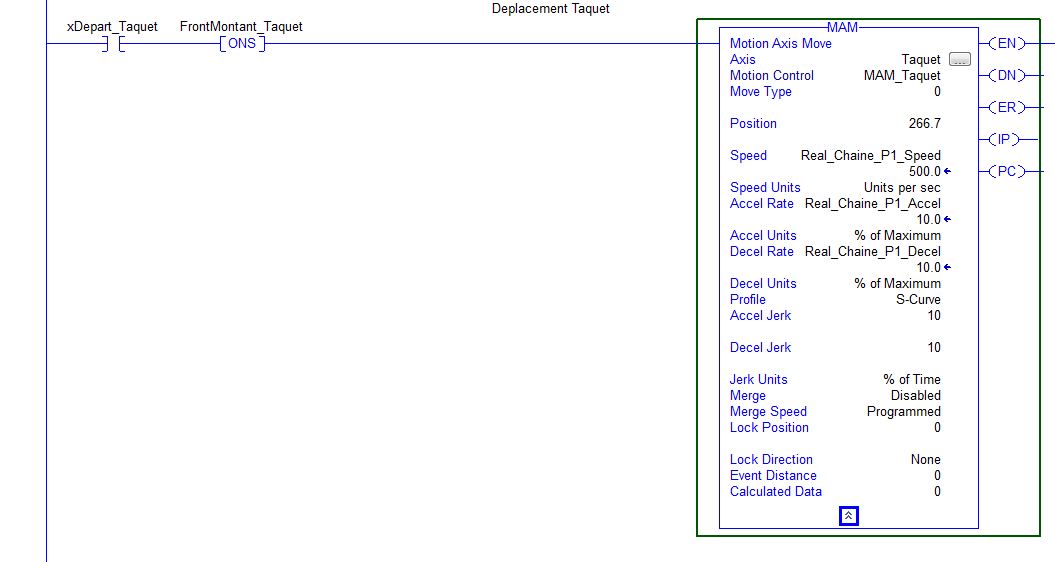Open axis properties with ellipsis button

point(959,60)
